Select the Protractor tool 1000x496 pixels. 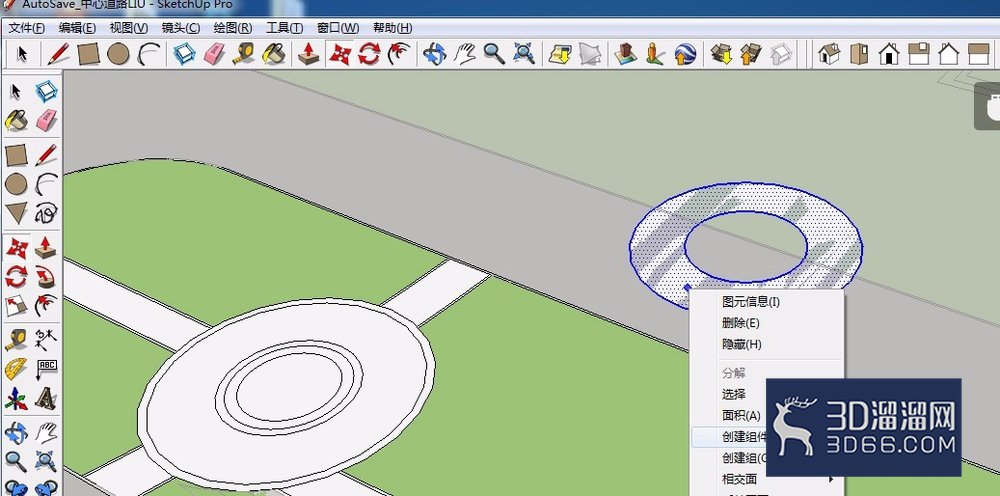[x=16, y=368]
